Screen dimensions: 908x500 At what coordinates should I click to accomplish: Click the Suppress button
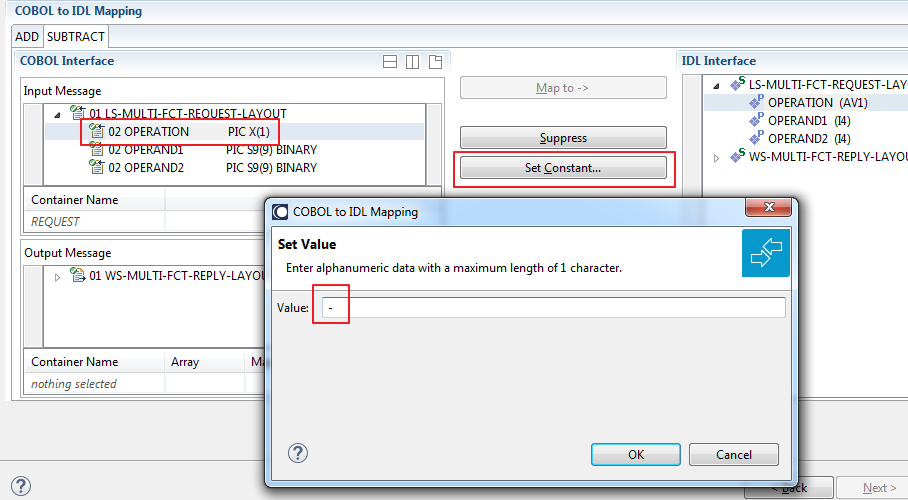coord(563,138)
